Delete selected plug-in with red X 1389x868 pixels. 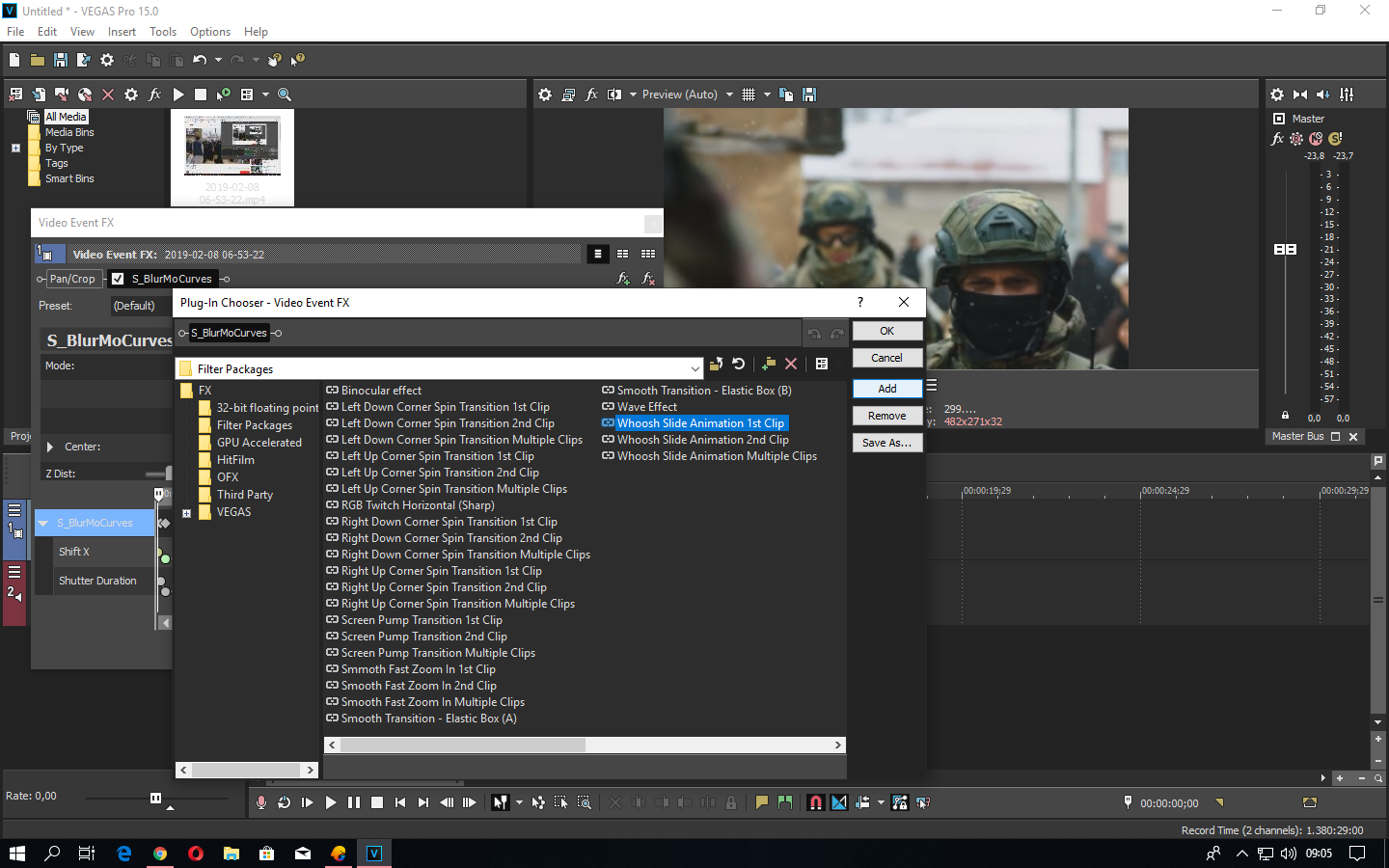pyautogui.click(x=791, y=364)
